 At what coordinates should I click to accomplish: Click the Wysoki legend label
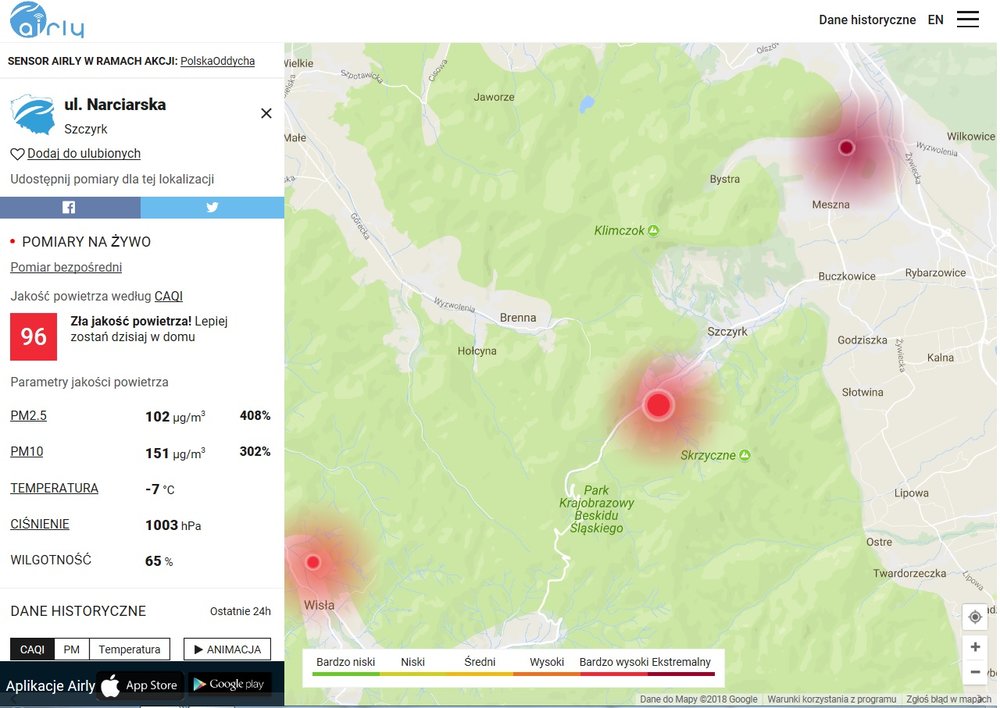point(547,662)
